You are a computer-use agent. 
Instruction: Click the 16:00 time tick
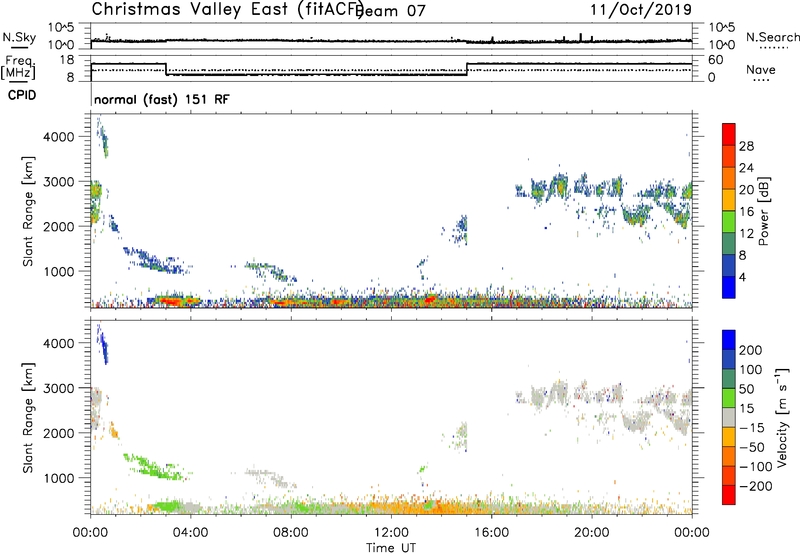(491, 533)
